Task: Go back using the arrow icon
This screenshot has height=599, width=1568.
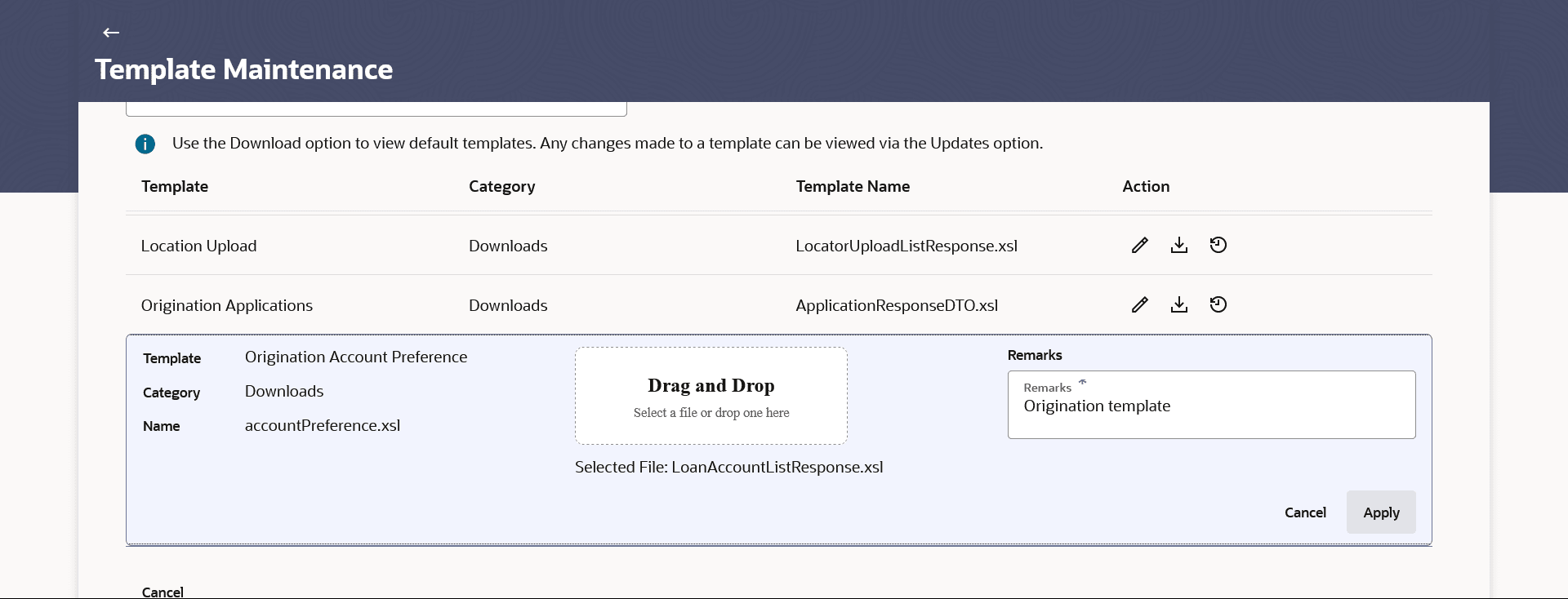Action: (111, 33)
